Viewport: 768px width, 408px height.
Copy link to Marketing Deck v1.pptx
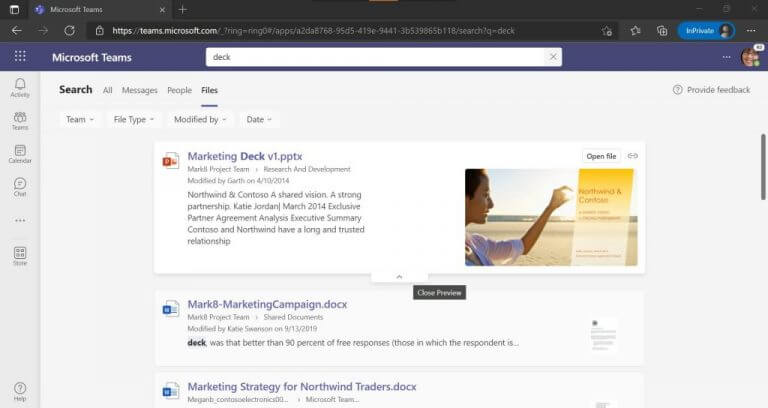tap(633, 156)
